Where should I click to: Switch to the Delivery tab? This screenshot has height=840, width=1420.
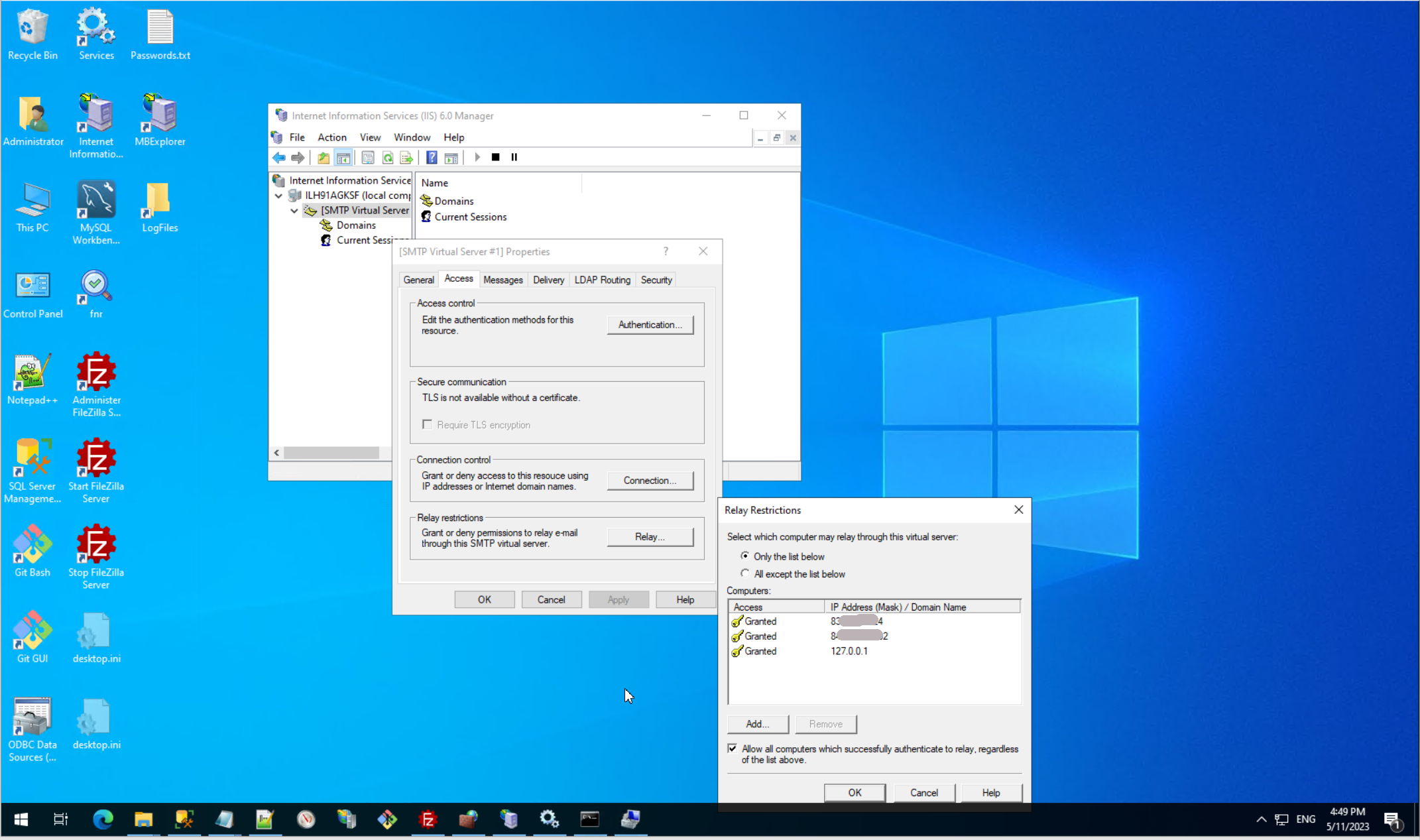548,280
